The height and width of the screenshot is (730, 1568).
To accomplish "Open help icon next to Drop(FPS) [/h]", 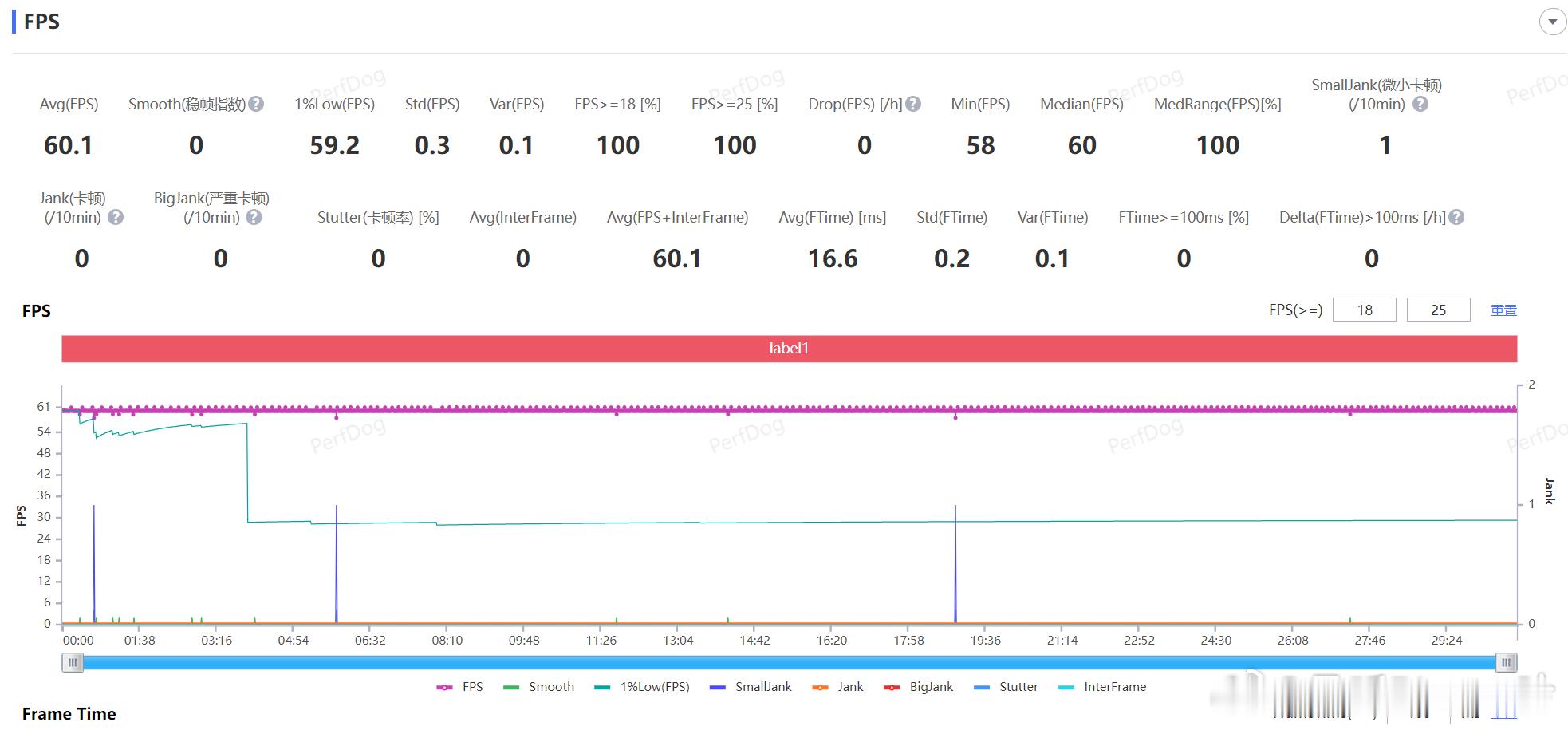I will 914,104.
